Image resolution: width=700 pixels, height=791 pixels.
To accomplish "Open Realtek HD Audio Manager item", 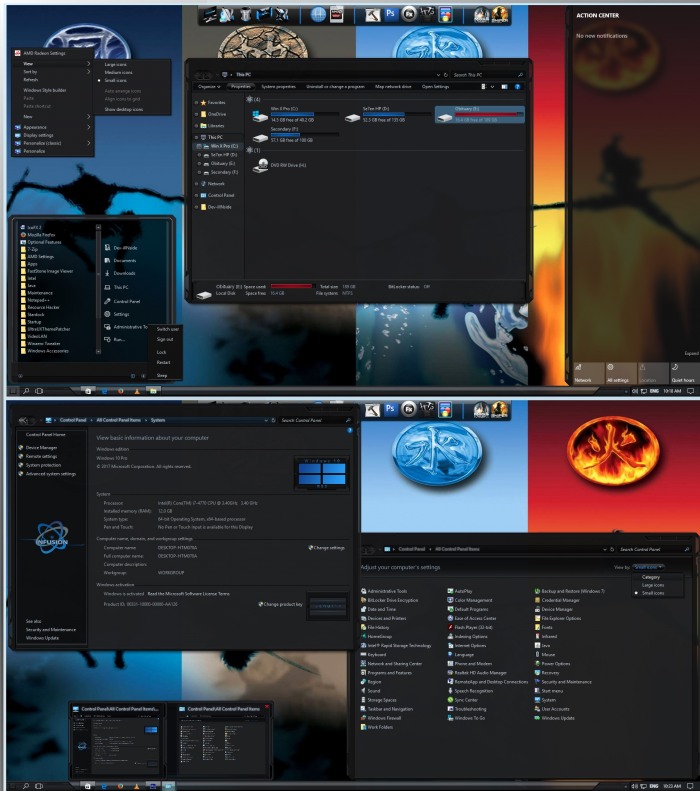I will coord(477,673).
